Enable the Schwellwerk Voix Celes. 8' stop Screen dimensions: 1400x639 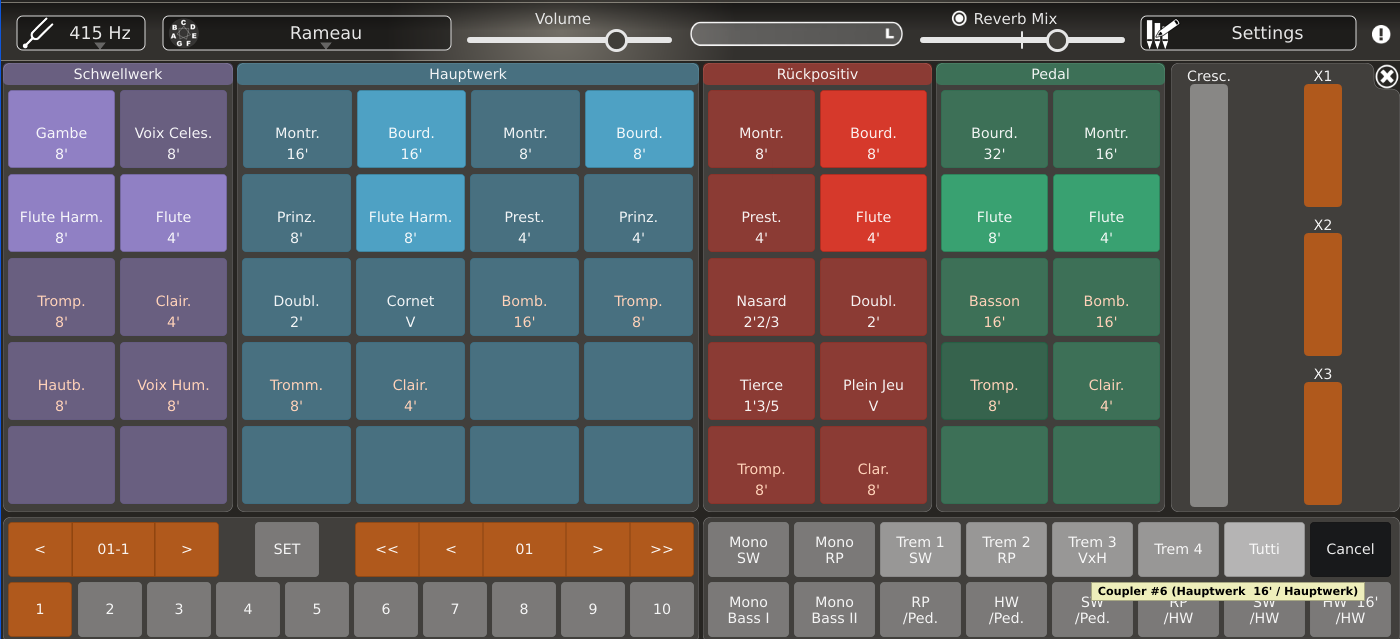(173, 142)
